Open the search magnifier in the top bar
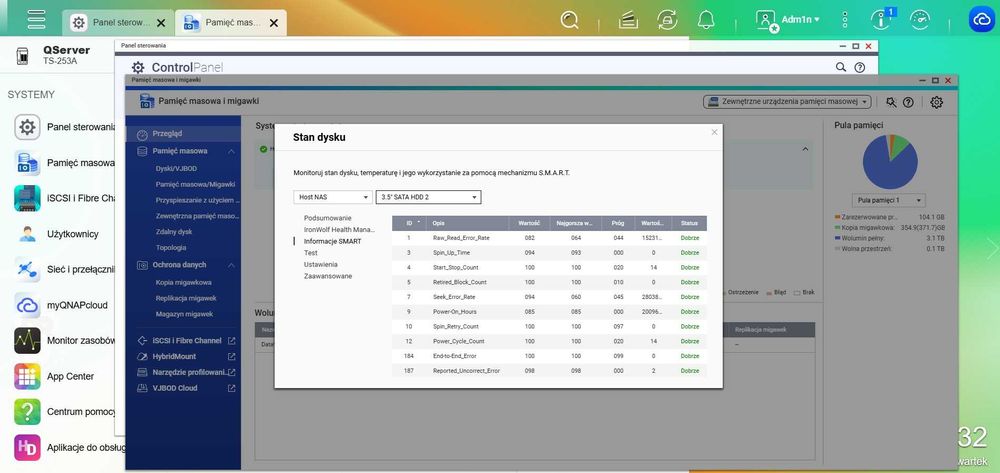Screen dimensions: 1000x473 pos(569,20)
